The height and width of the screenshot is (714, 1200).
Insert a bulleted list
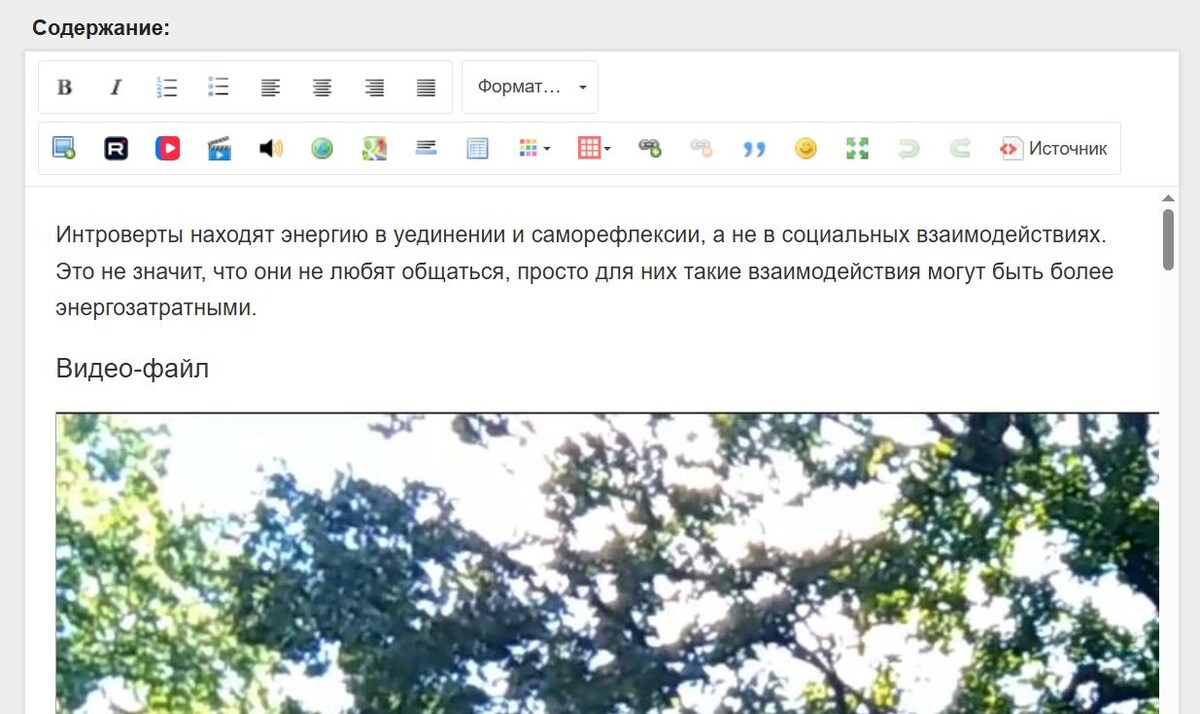pos(219,87)
